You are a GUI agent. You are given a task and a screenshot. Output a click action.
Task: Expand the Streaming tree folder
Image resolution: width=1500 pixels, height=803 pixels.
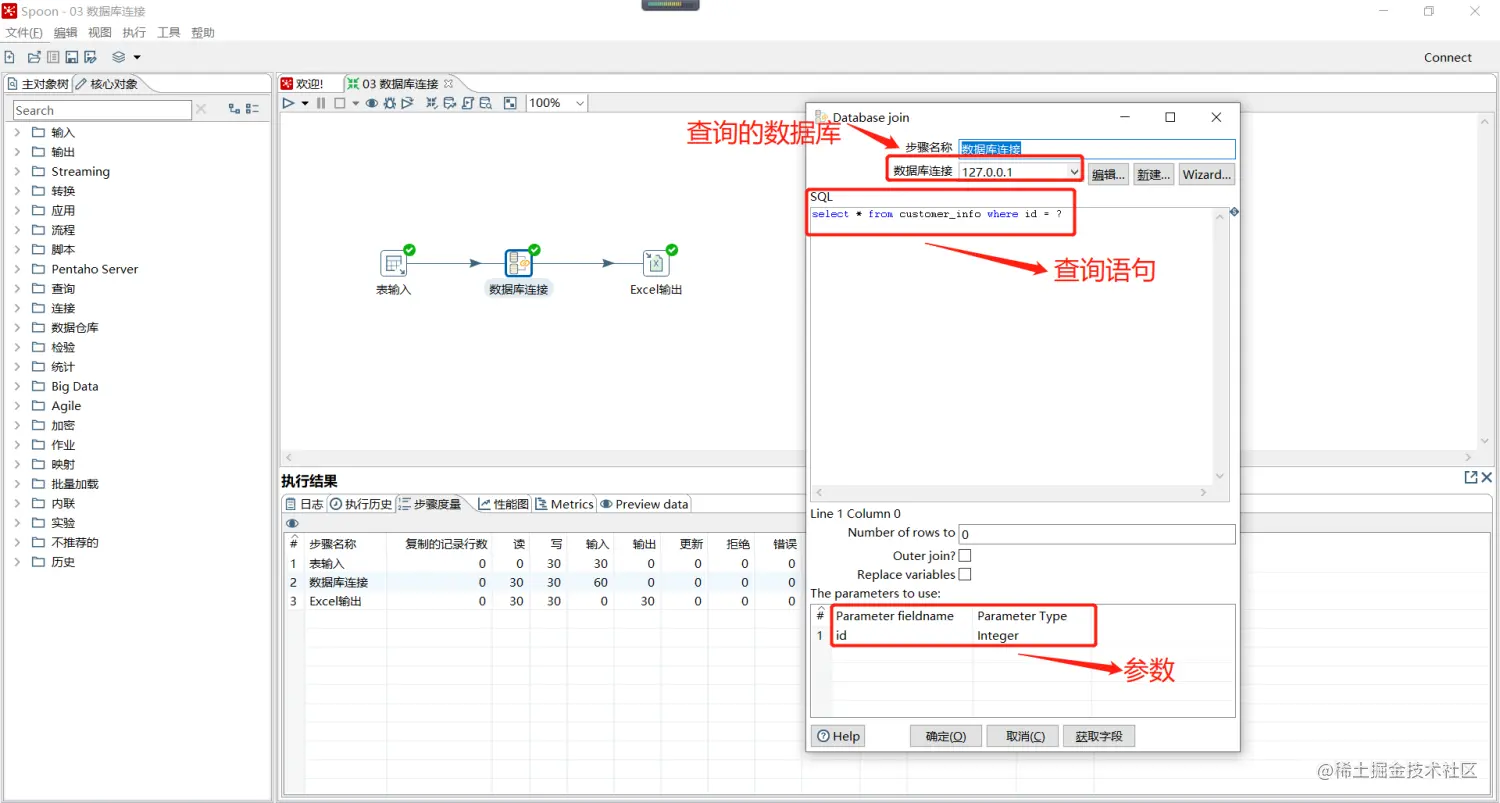tap(17, 171)
